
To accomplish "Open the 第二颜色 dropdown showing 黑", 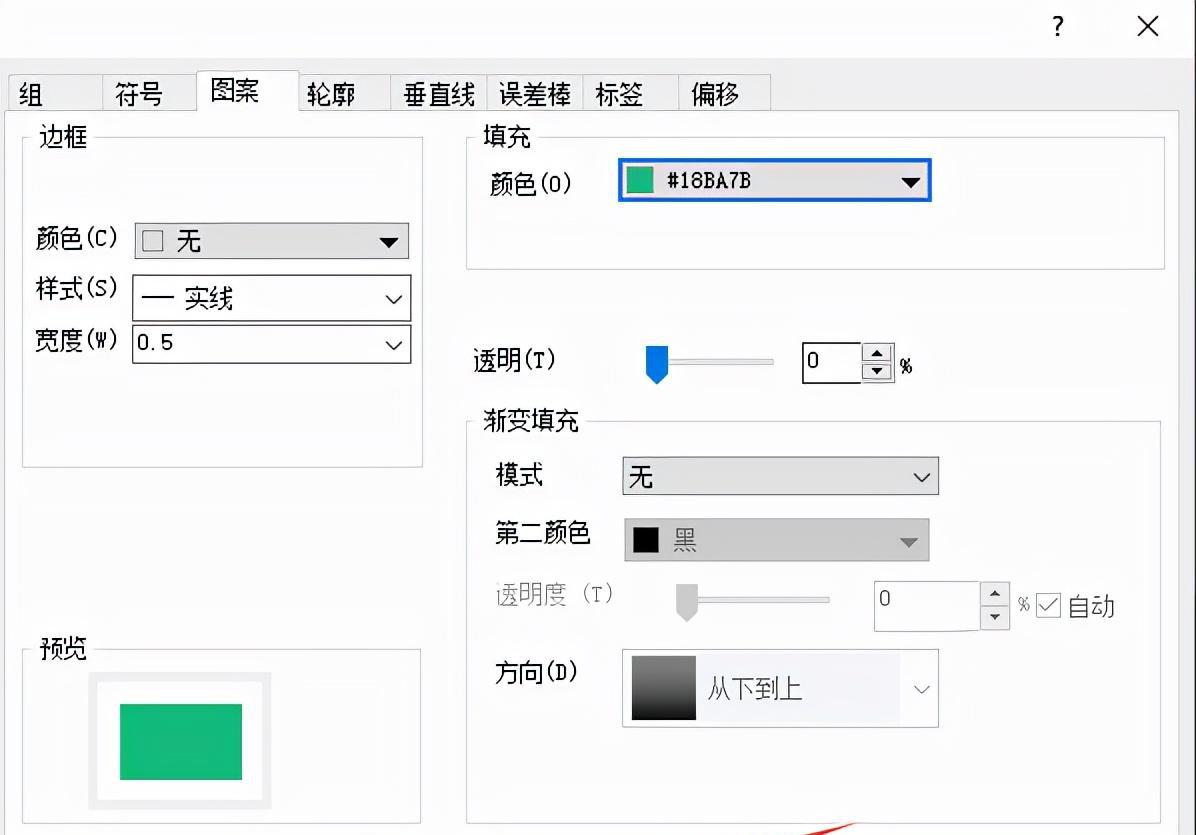I will (x=776, y=540).
